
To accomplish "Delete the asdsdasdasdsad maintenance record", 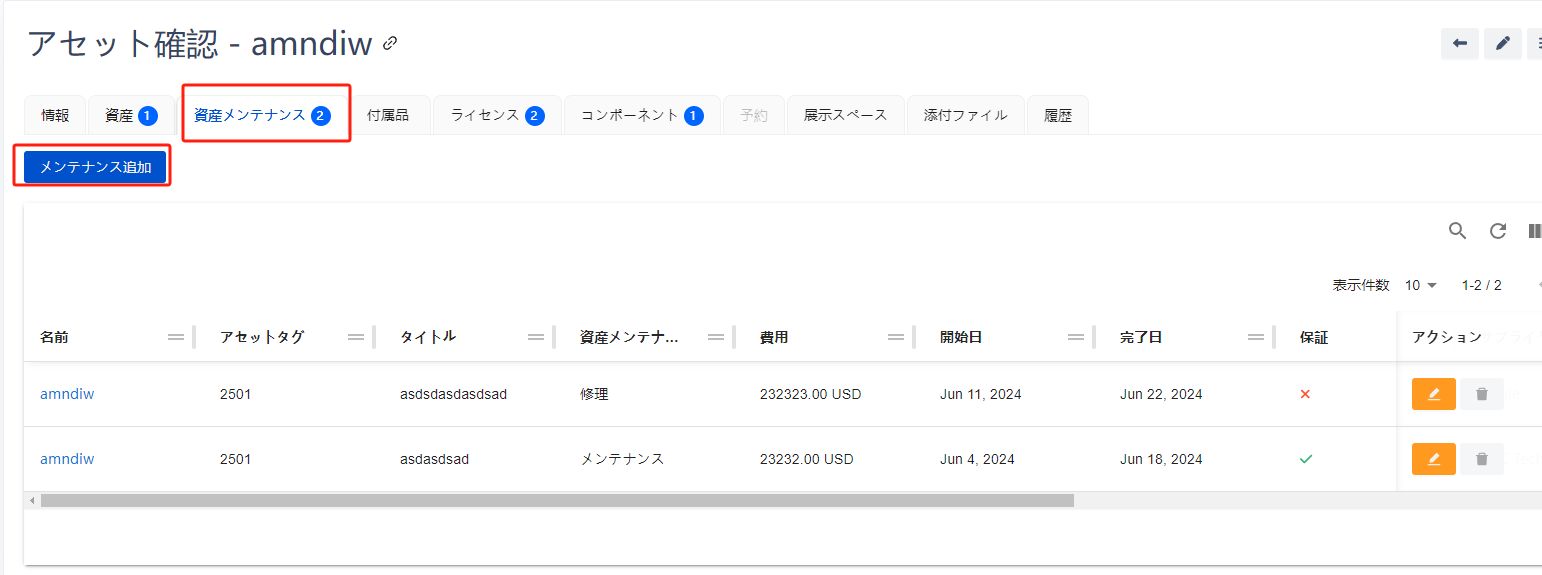I will tap(1481, 394).
